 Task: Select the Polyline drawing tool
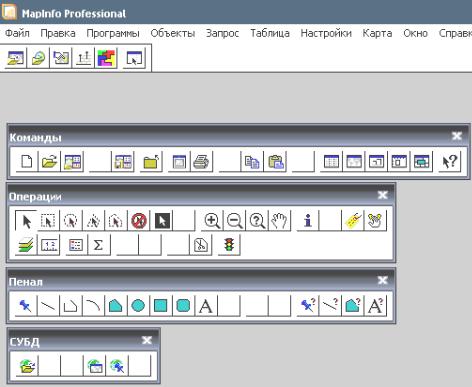71,306
